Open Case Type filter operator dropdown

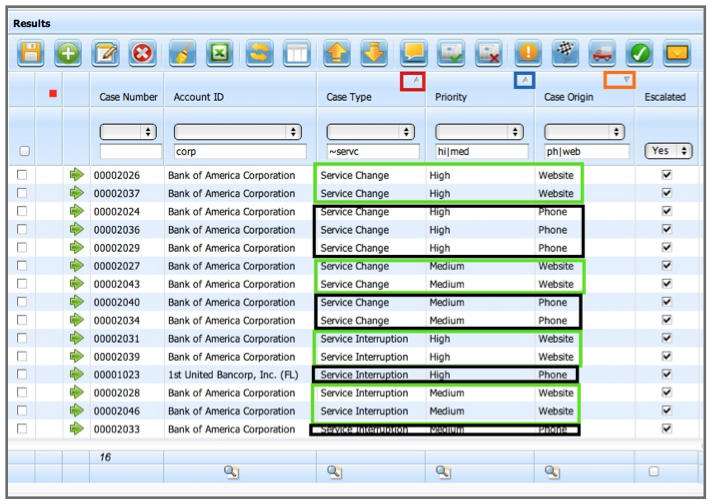(x=371, y=132)
